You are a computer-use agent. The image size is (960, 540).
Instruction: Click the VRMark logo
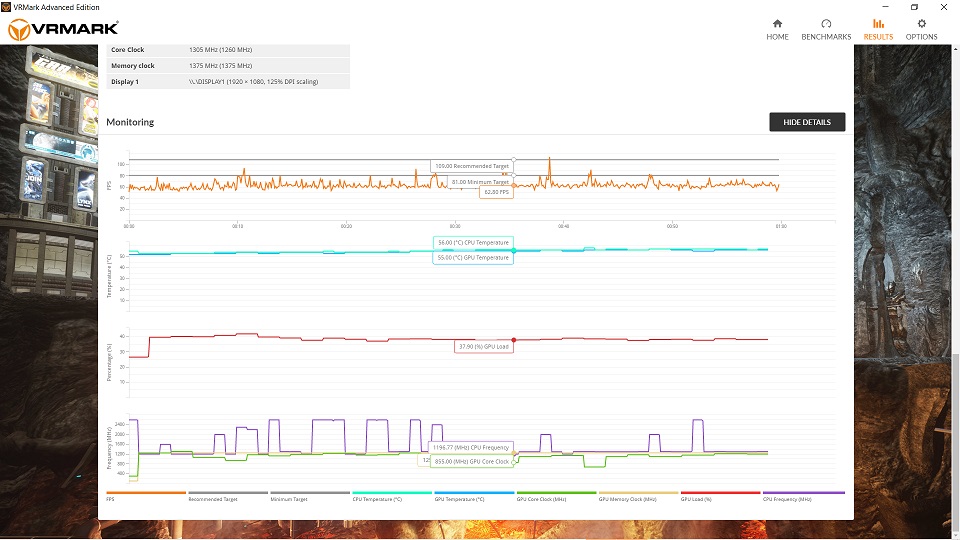(x=63, y=30)
